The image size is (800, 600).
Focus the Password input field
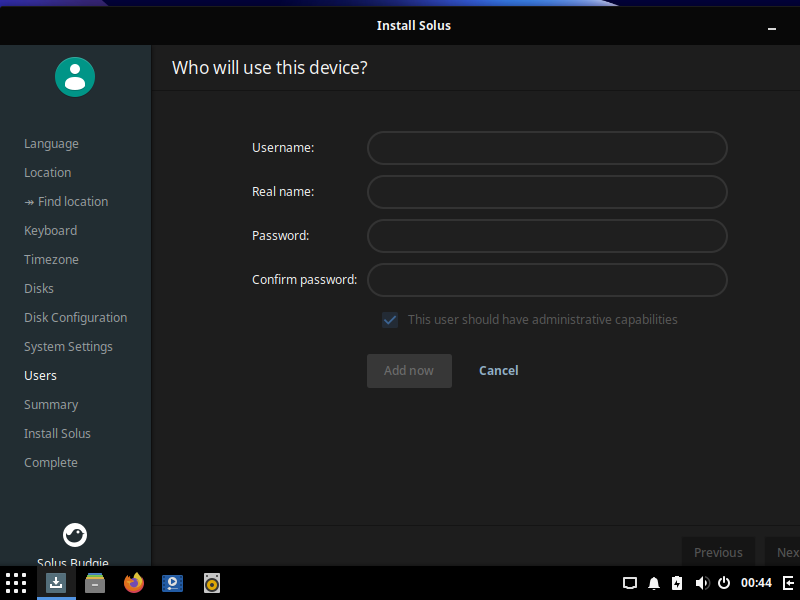(x=547, y=236)
